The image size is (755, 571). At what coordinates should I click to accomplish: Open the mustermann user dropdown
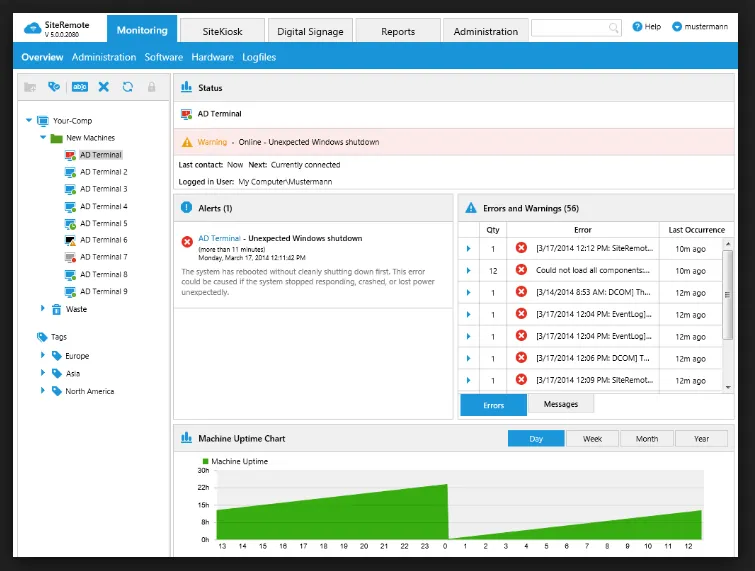pyautogui.click(x=700, y=26)
